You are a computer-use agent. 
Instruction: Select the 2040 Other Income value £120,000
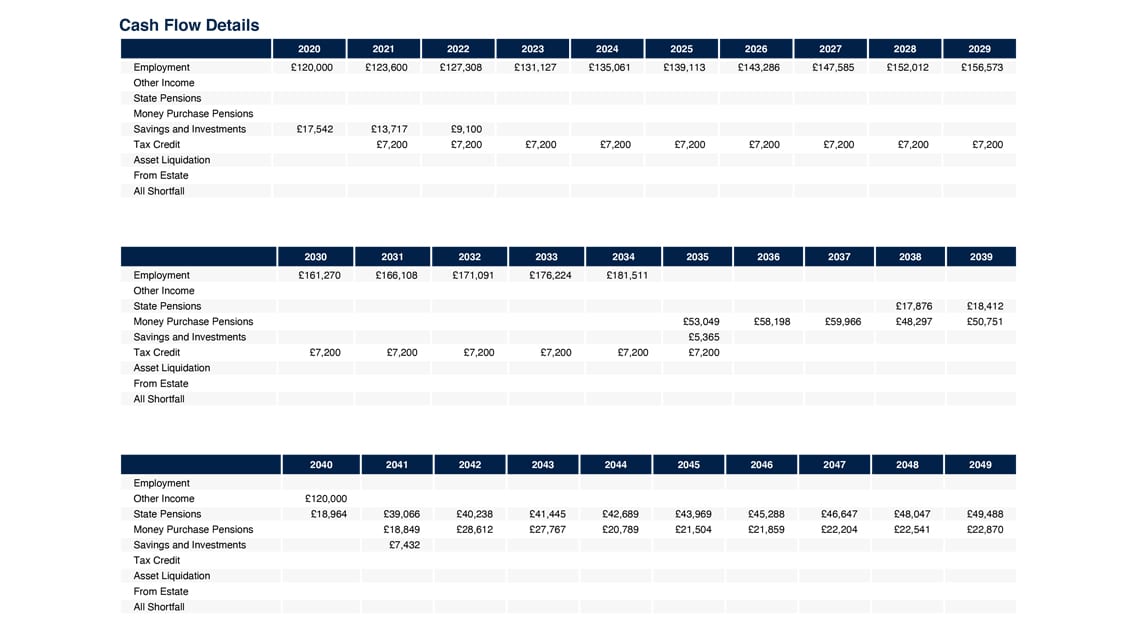point(326,498)
